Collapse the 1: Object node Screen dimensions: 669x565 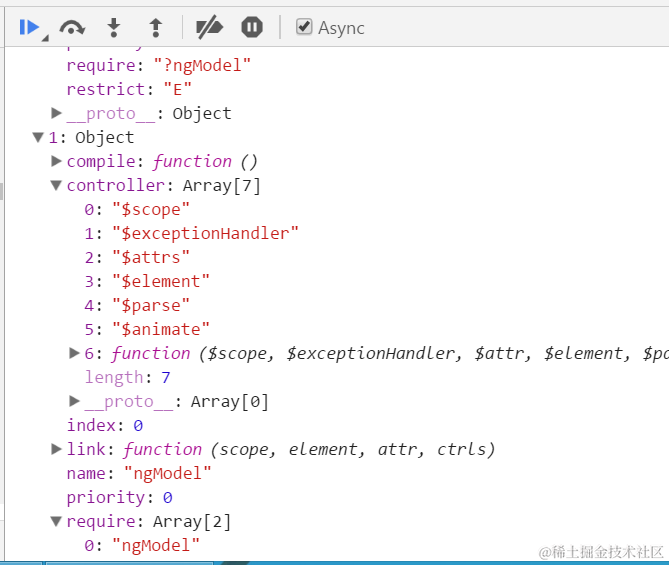tap(38, 137)
